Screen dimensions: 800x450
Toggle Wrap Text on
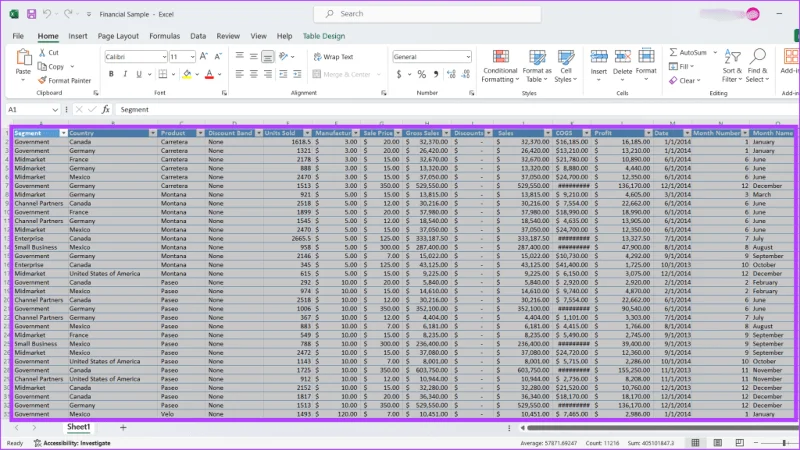333,57
